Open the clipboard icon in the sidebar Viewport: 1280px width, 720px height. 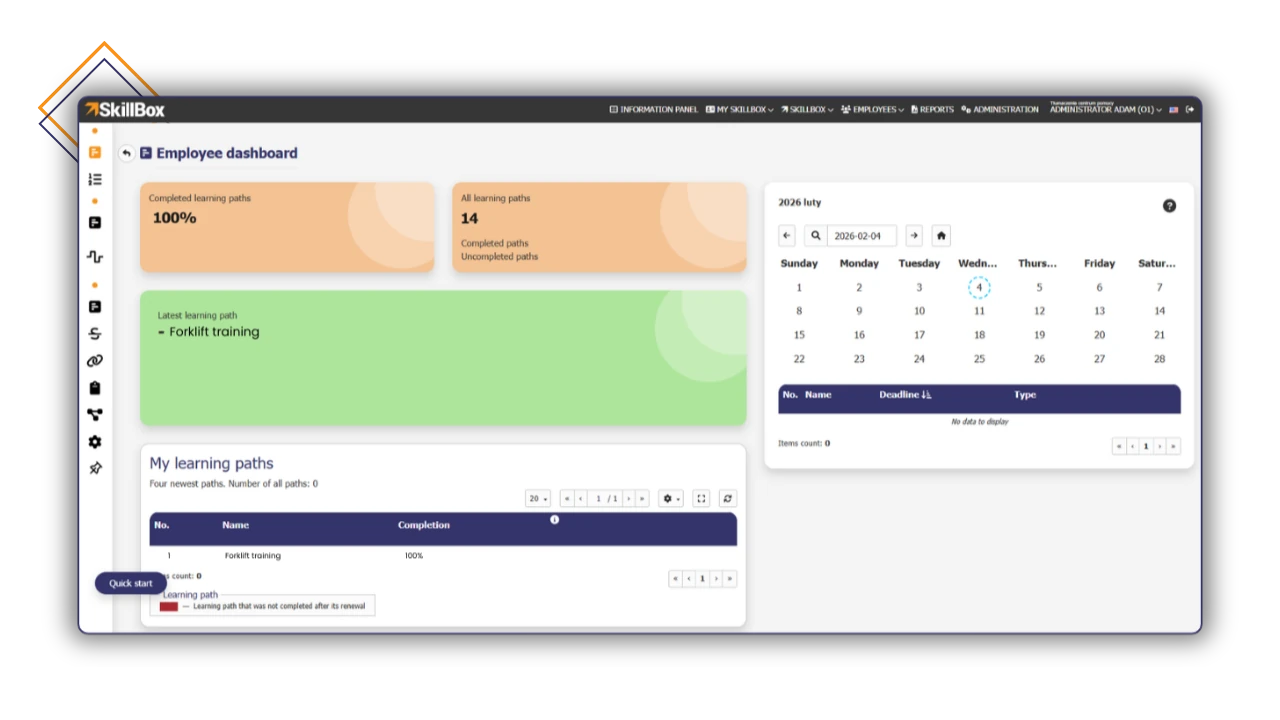point(94,387)
